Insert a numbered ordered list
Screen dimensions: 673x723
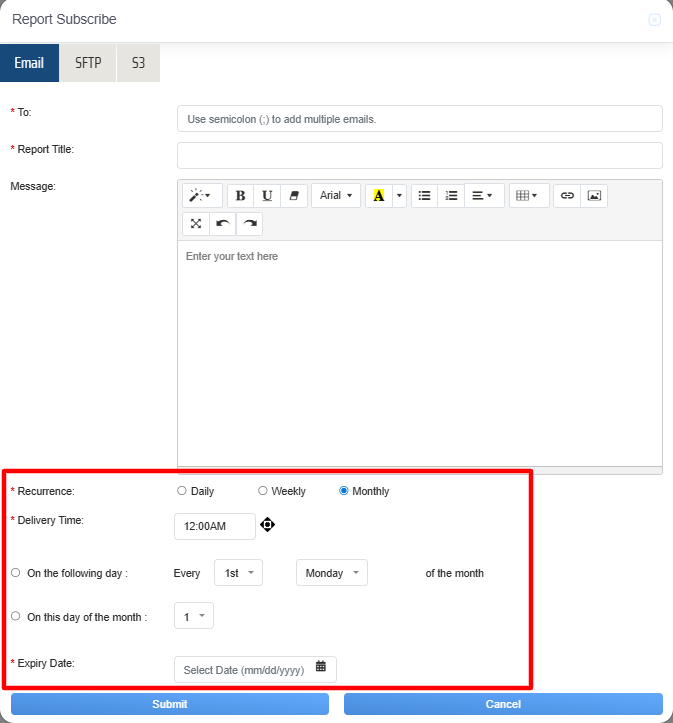pos(451,196)
